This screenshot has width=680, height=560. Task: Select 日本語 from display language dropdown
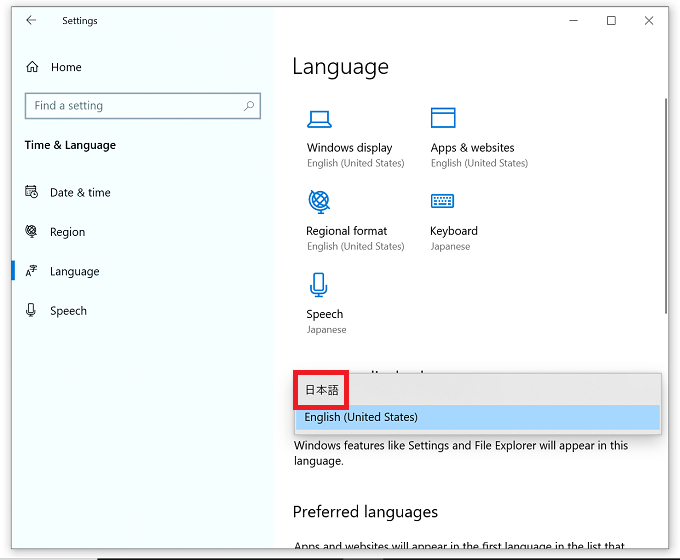pos(321,390)
